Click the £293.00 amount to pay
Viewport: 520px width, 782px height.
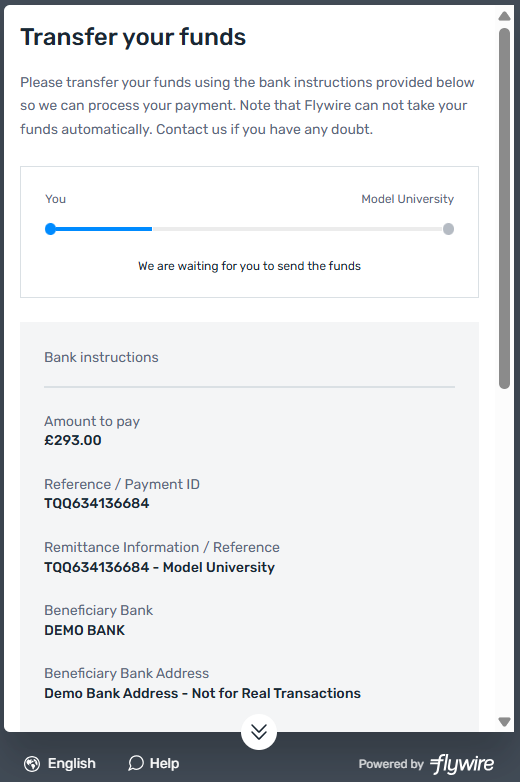point(73,440)
